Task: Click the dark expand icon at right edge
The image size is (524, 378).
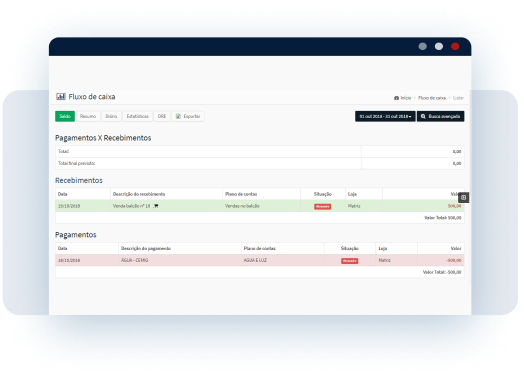Action: click(464, 198)
